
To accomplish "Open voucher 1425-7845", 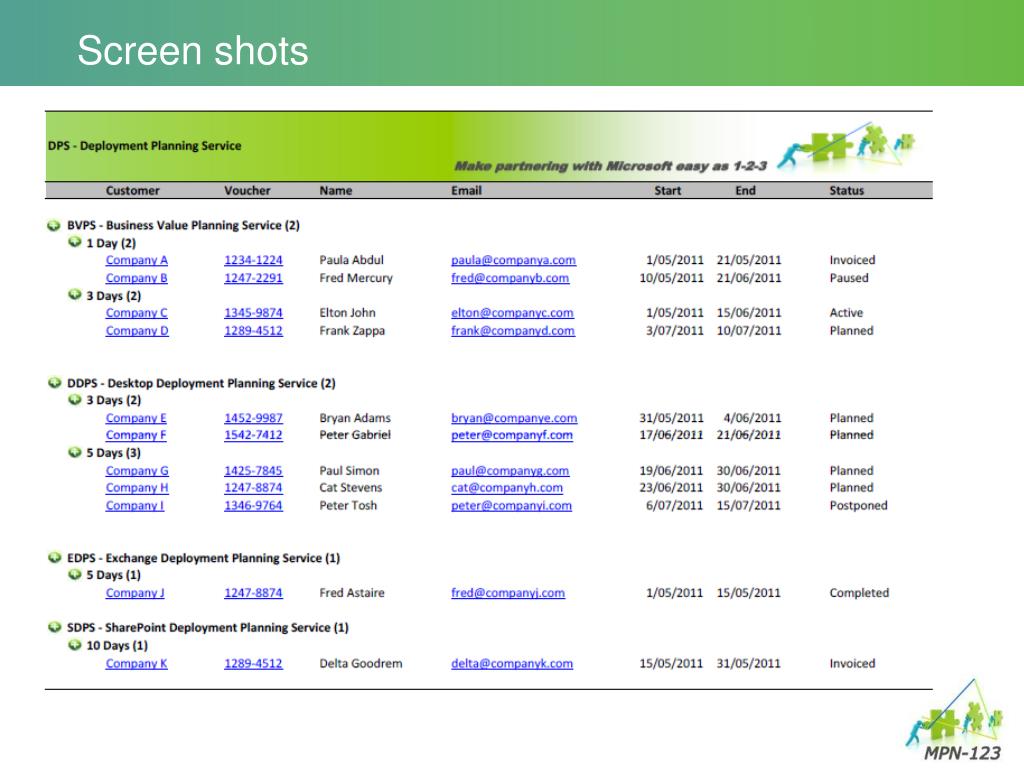I will click(253, 471).
